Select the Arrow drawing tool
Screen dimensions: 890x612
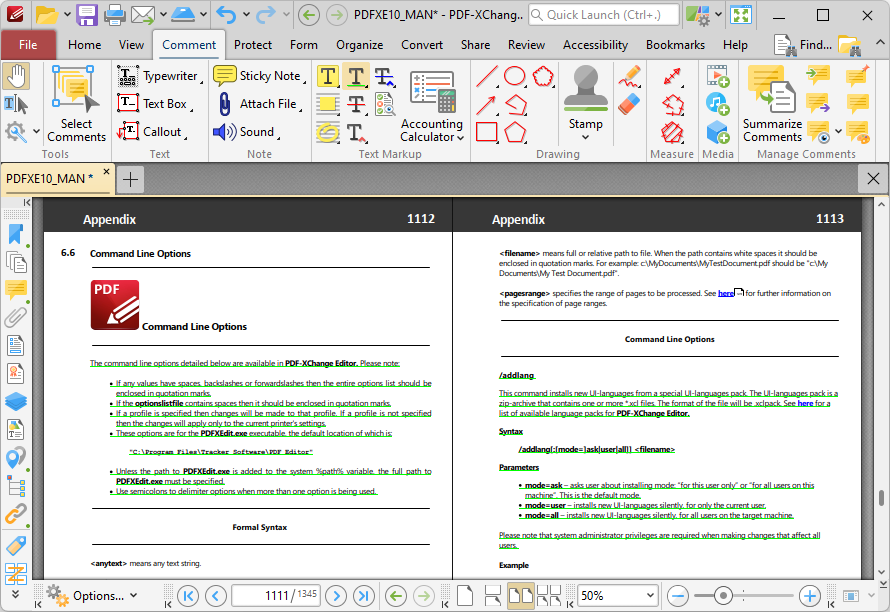[487, 104]
